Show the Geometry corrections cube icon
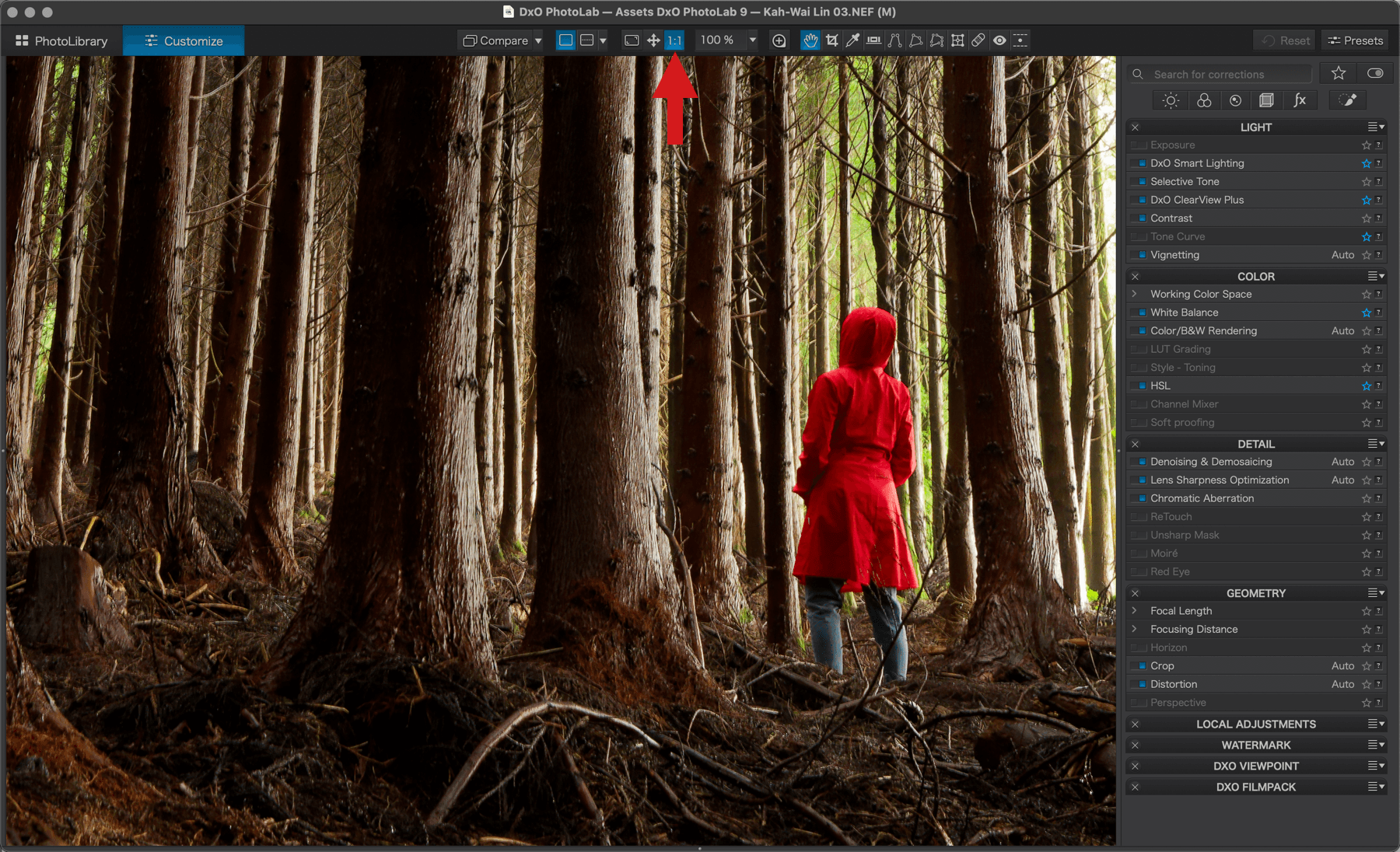The height and width of the screenshot is (852, 1400). 1267,100
